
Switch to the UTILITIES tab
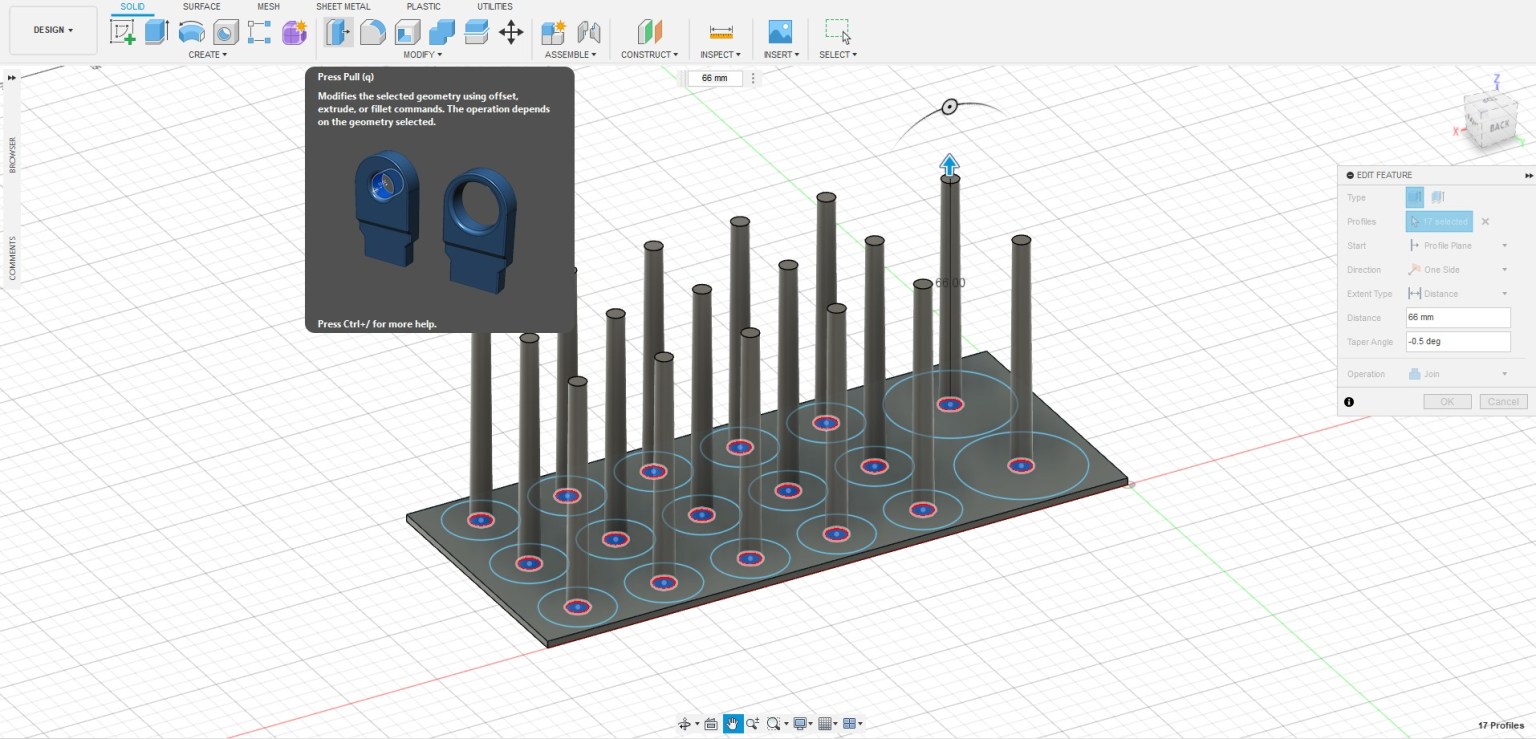[x=495, y=7]
